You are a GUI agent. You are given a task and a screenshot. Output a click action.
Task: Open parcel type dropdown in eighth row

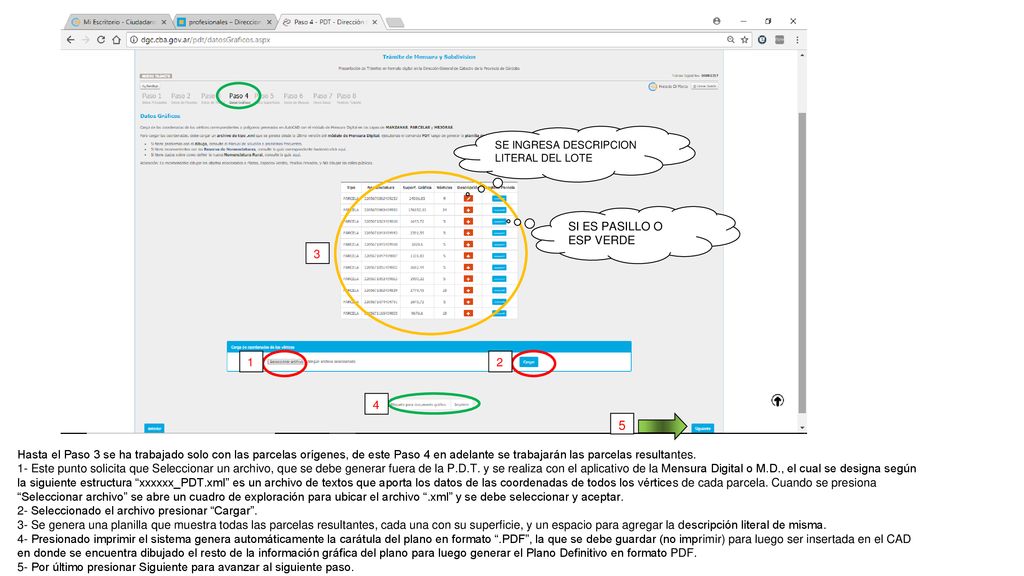click(x=499, y=279)
